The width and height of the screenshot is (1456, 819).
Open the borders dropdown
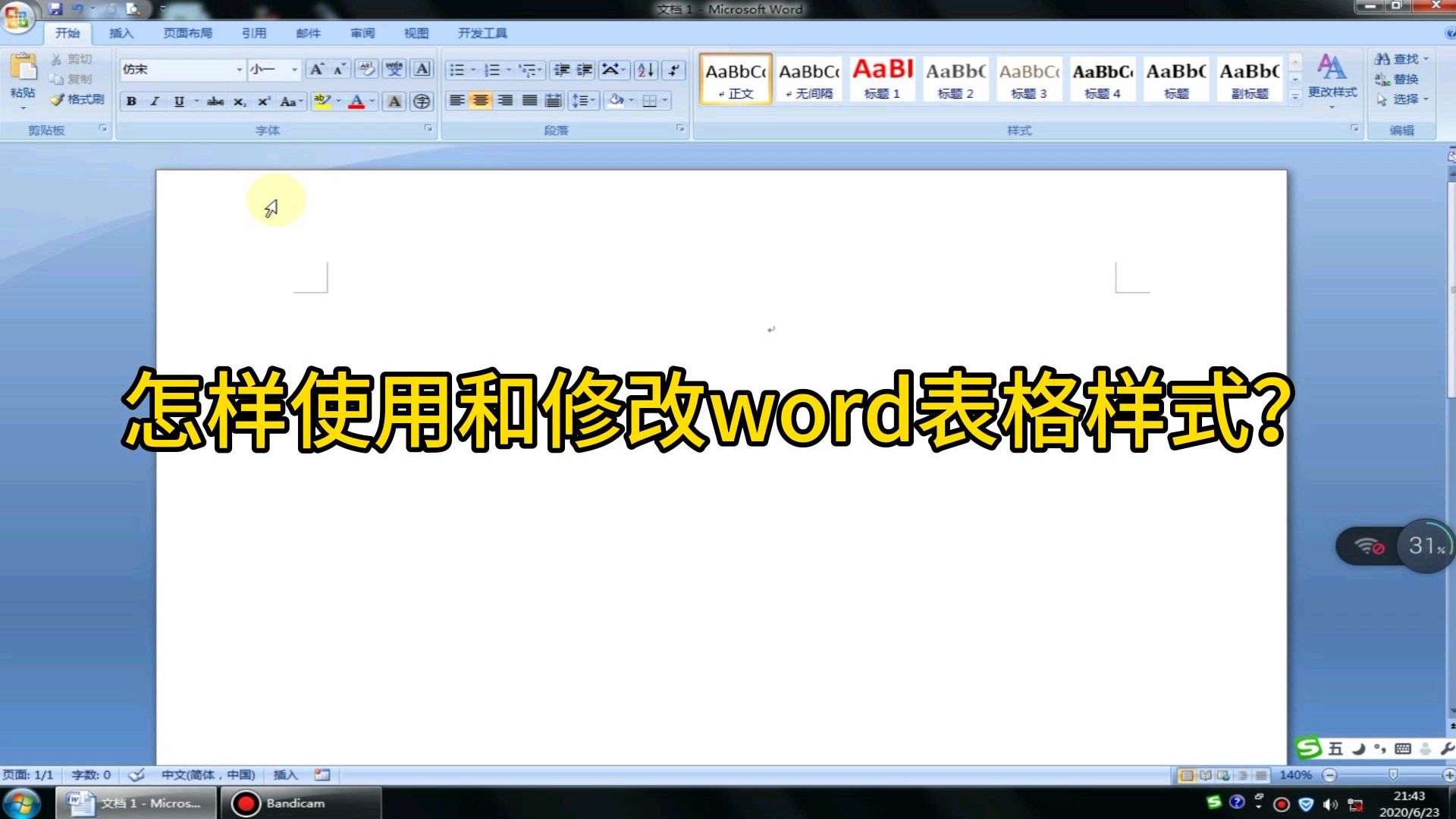pyautogui.click(x=665, y=100)
